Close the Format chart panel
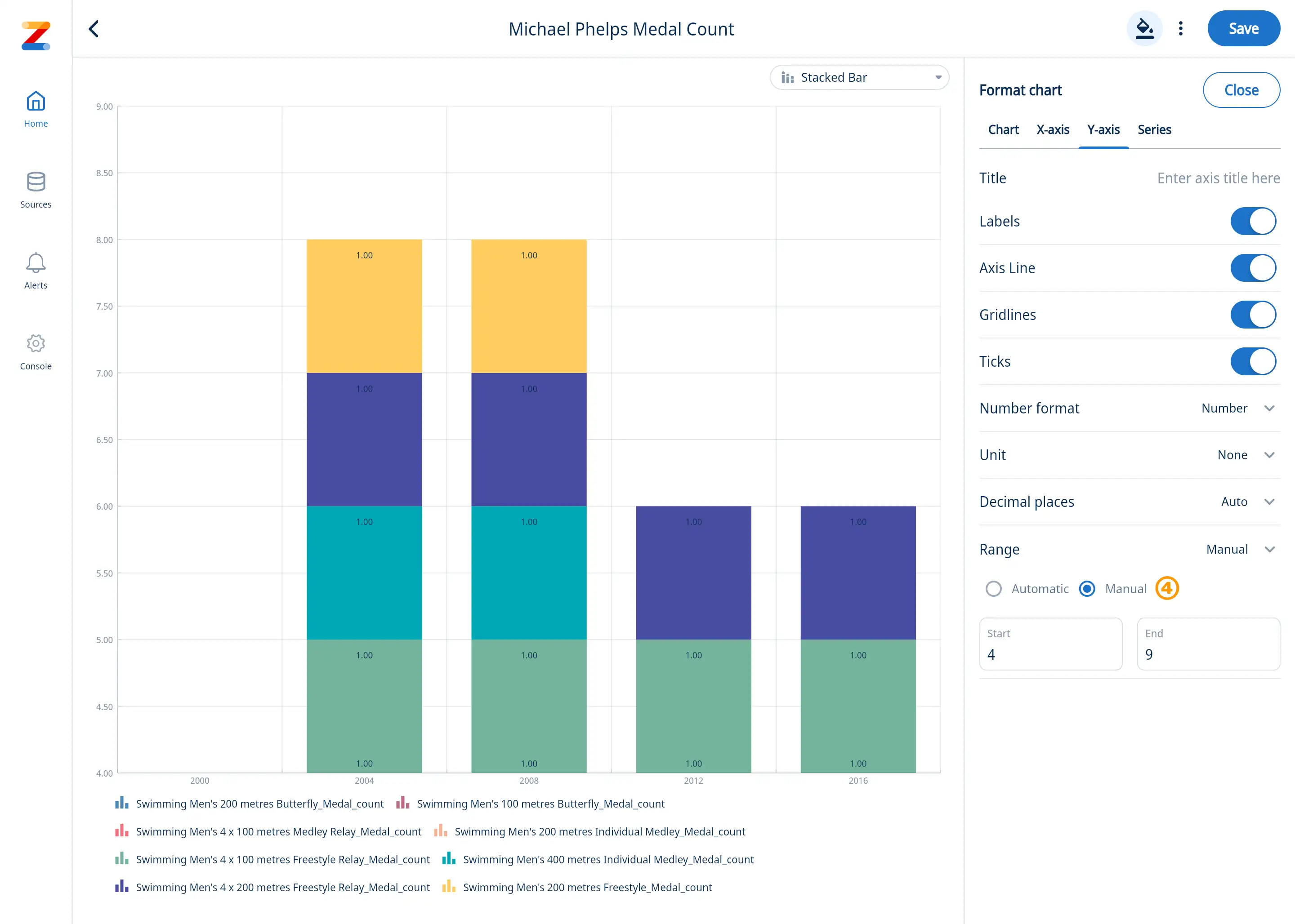Image resolution: width=1295 pixels, height=924 pixels. click(1241, 90)
